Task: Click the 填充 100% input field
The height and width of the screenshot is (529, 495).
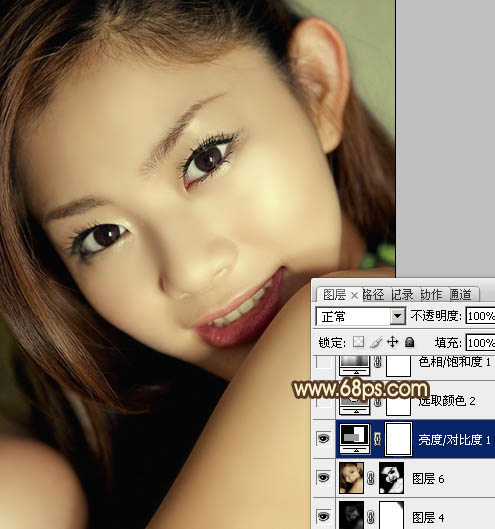Action: tap(480, 343)
